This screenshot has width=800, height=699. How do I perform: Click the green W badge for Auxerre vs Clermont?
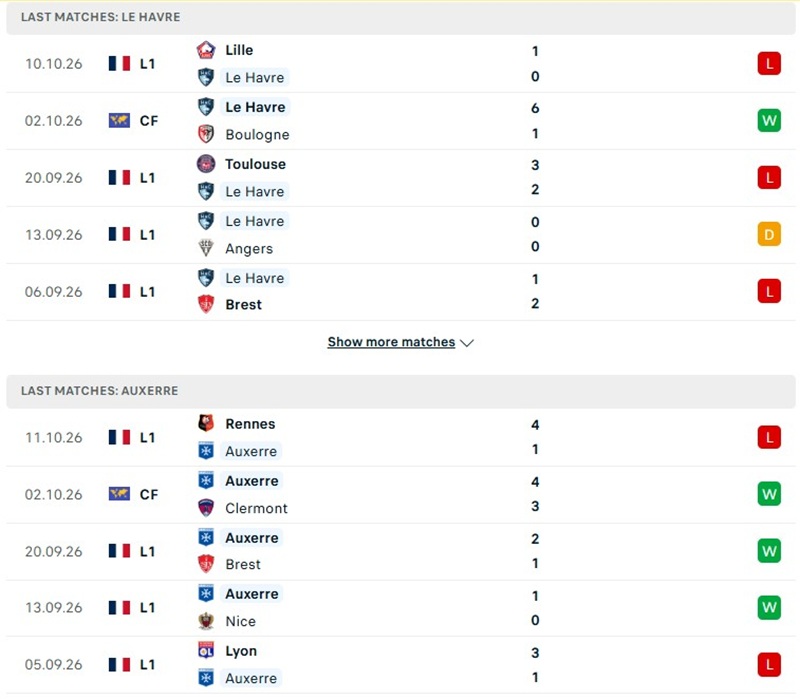(x=769, y=494)
